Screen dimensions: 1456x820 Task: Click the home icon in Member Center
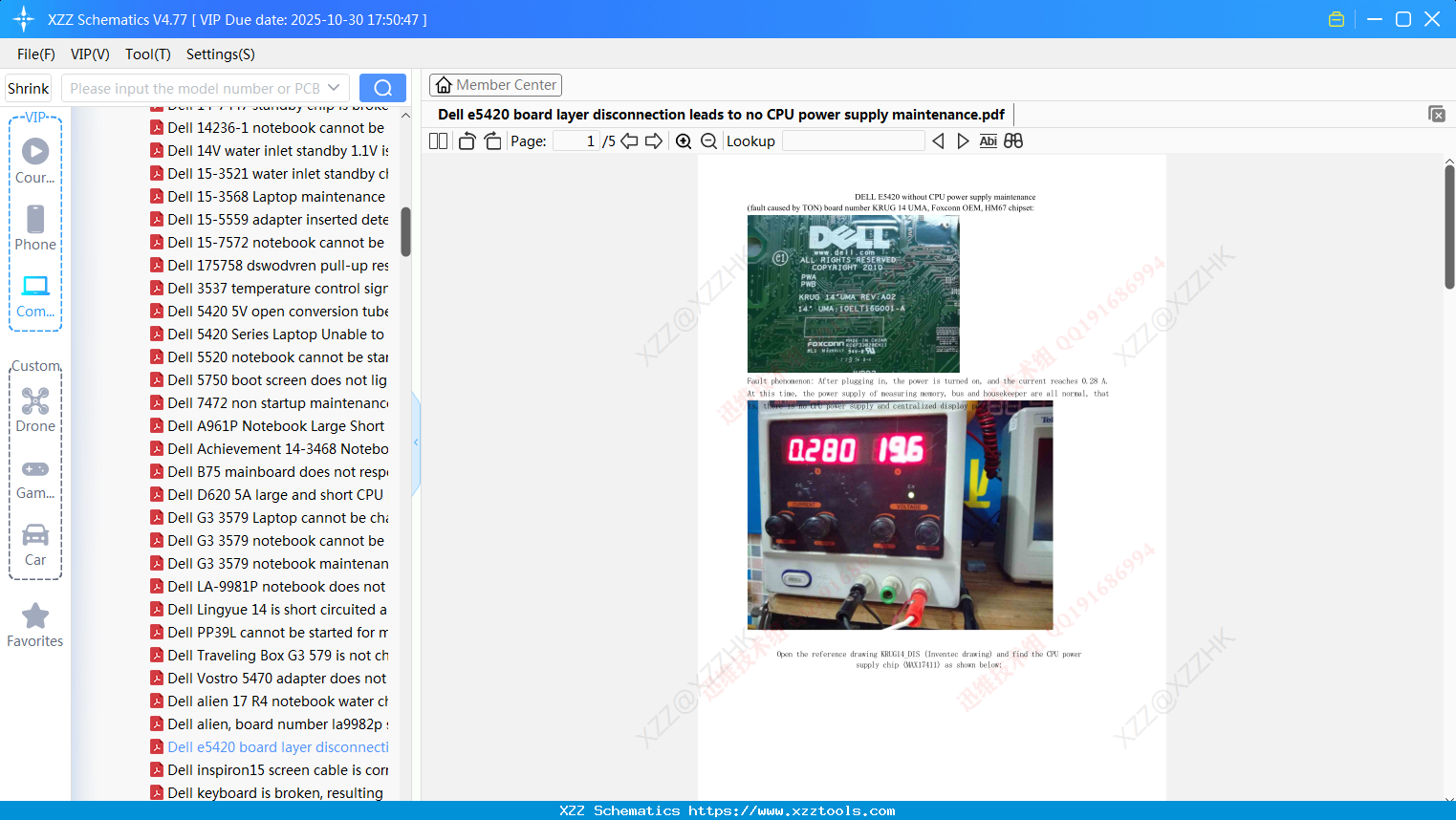(444, 85)
